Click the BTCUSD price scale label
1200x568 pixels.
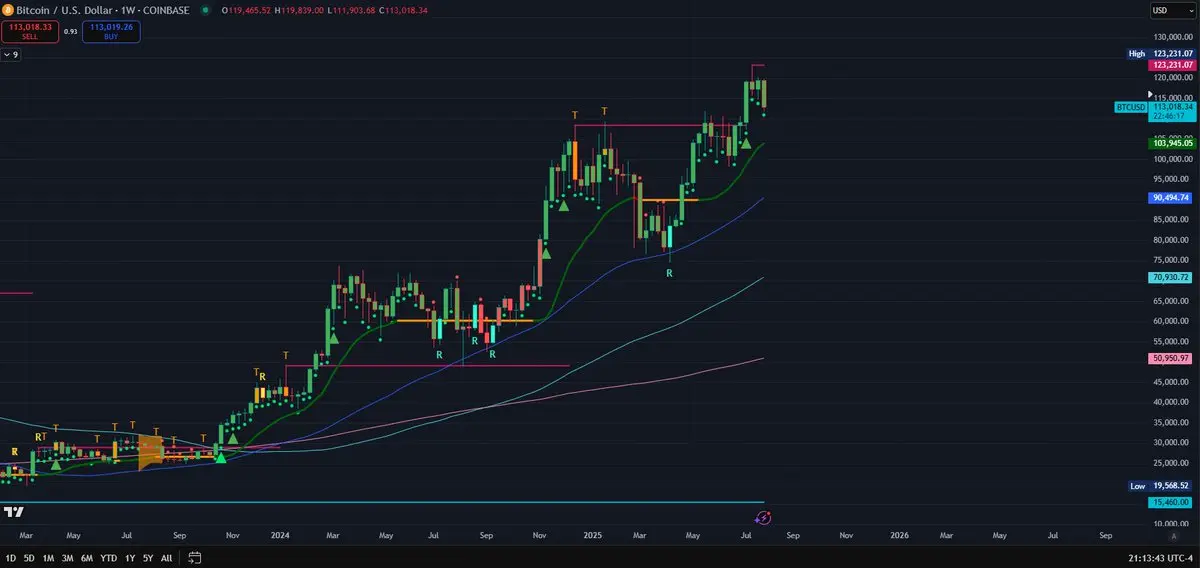1130,106
